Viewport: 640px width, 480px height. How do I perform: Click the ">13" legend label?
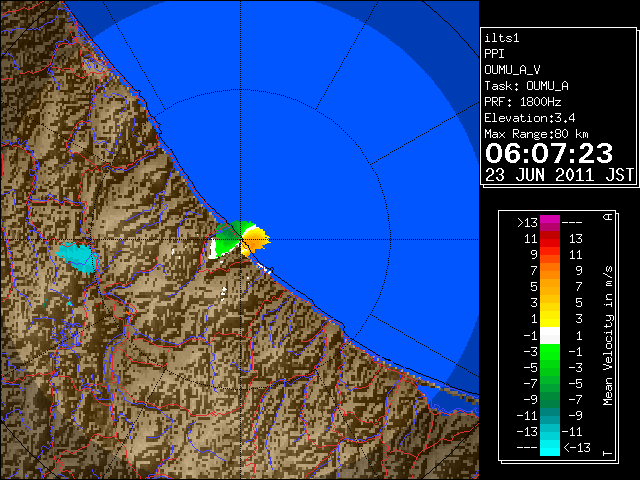(527, 223)
